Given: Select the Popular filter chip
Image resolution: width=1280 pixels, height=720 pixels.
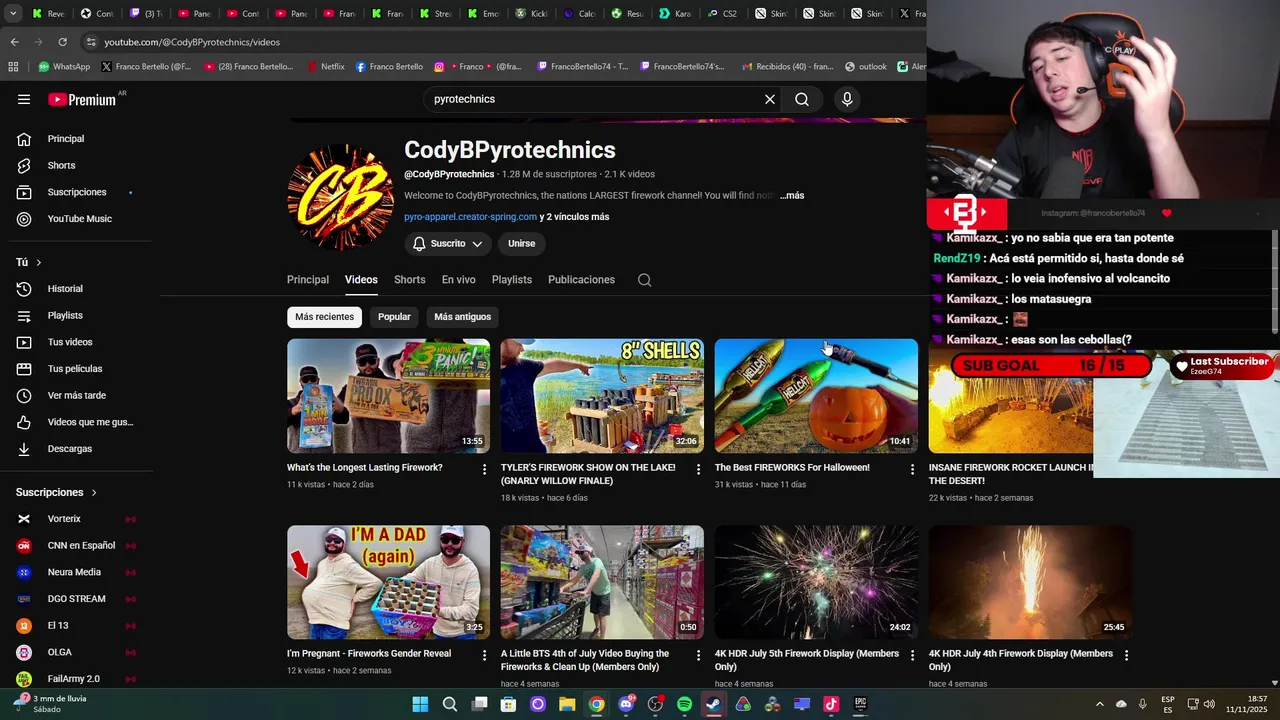Looking at the screenshot, I should [x=394, y=317].
